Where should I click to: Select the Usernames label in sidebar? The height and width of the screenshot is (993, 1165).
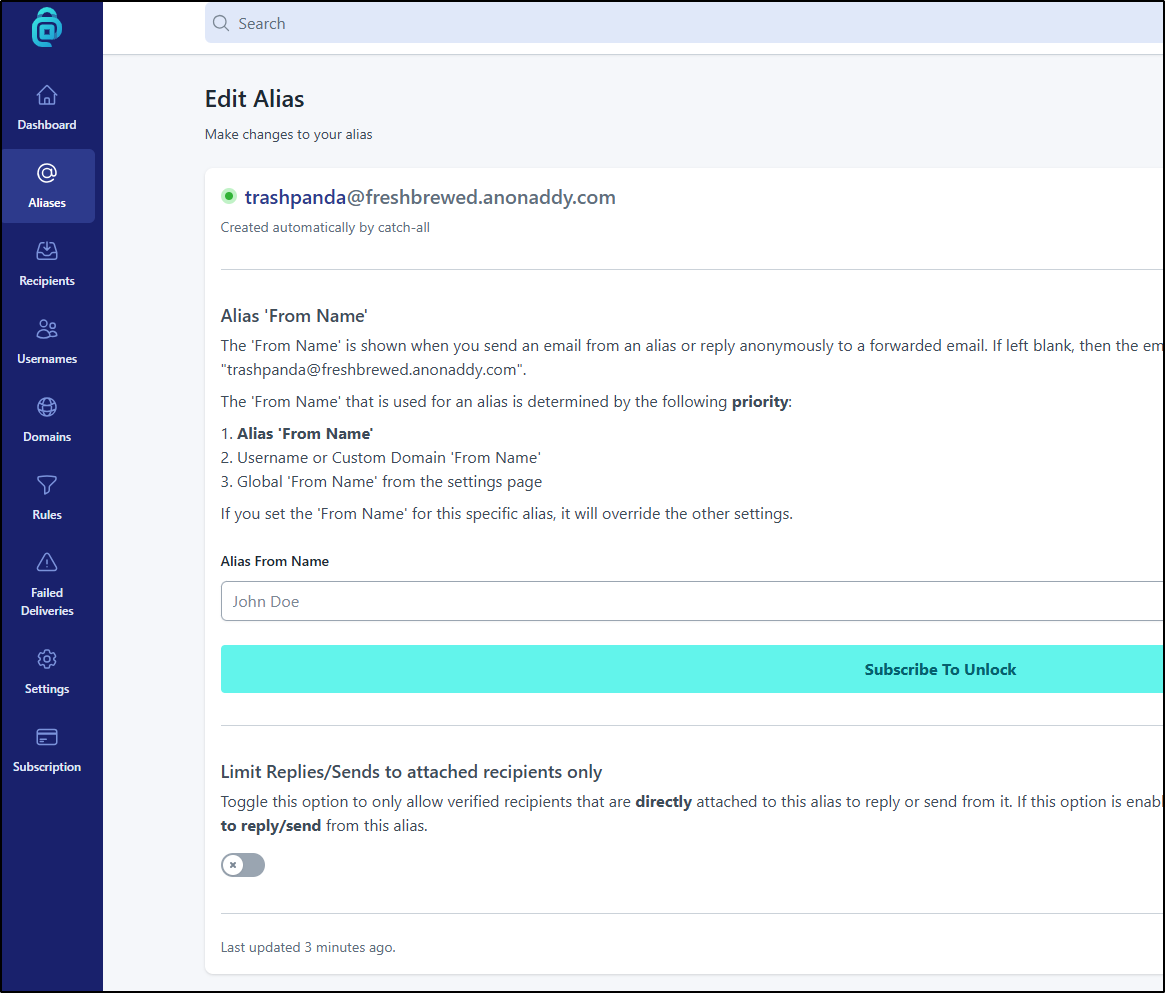coord(47,359)
